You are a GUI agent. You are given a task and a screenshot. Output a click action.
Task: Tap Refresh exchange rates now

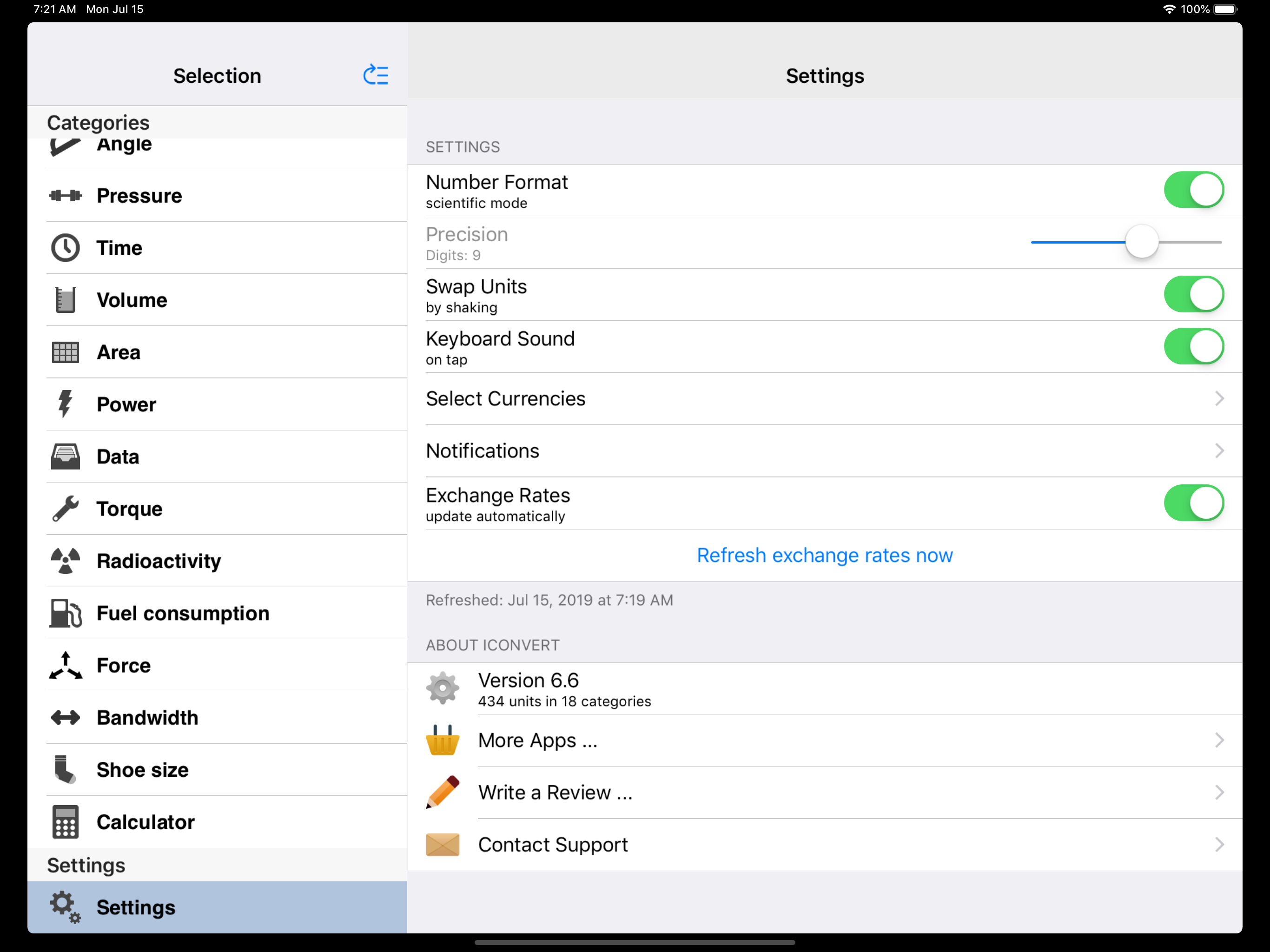[x=825, y=555]
